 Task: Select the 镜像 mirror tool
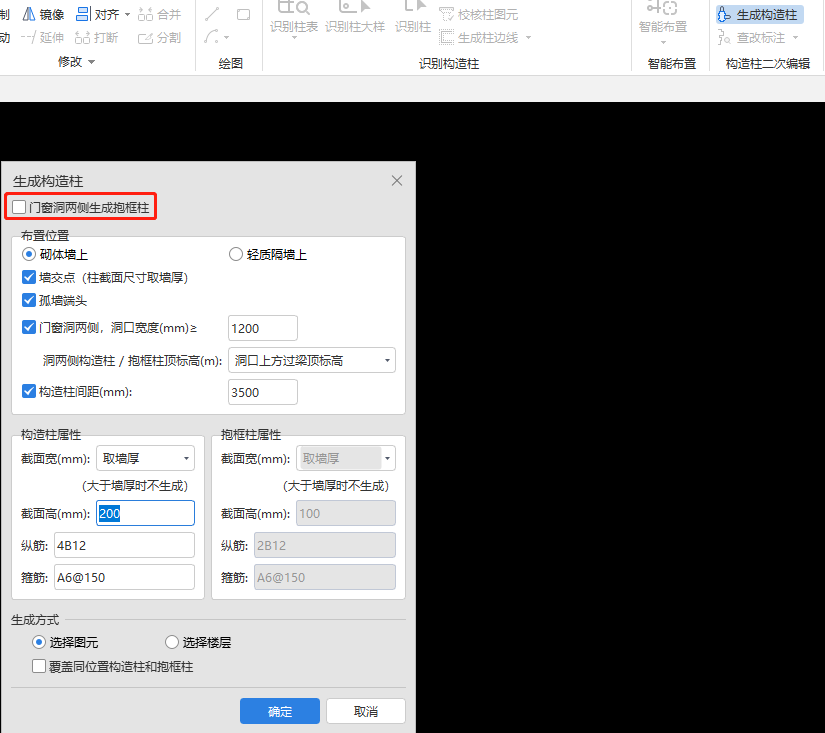pyautogui.click(x=43, y=14)
